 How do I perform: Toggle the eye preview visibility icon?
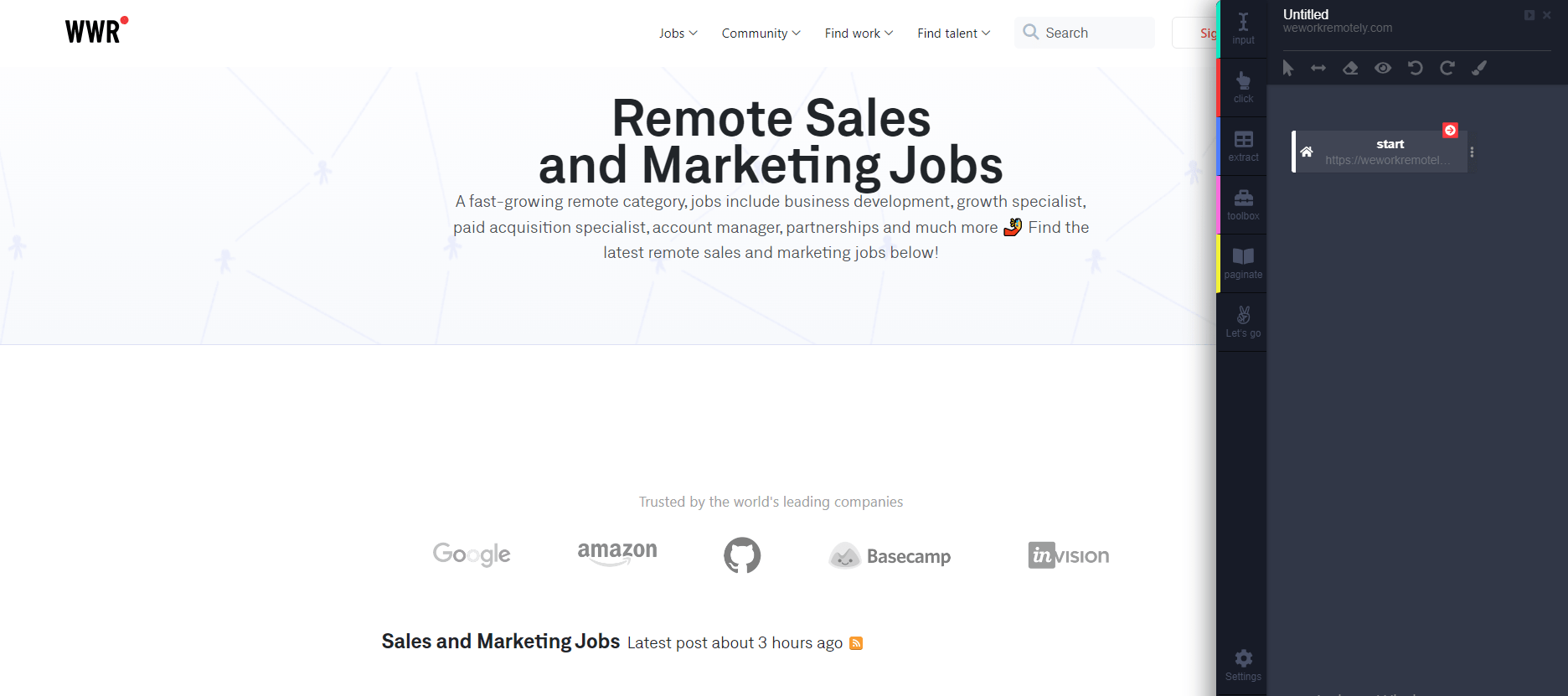pyautogui.click(x=1383, y=68)
